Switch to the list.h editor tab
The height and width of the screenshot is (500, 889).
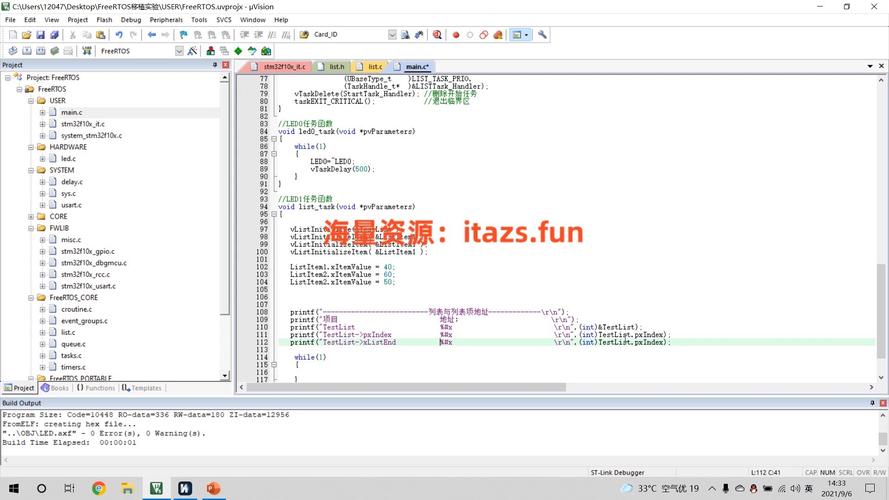click(332, 66)
